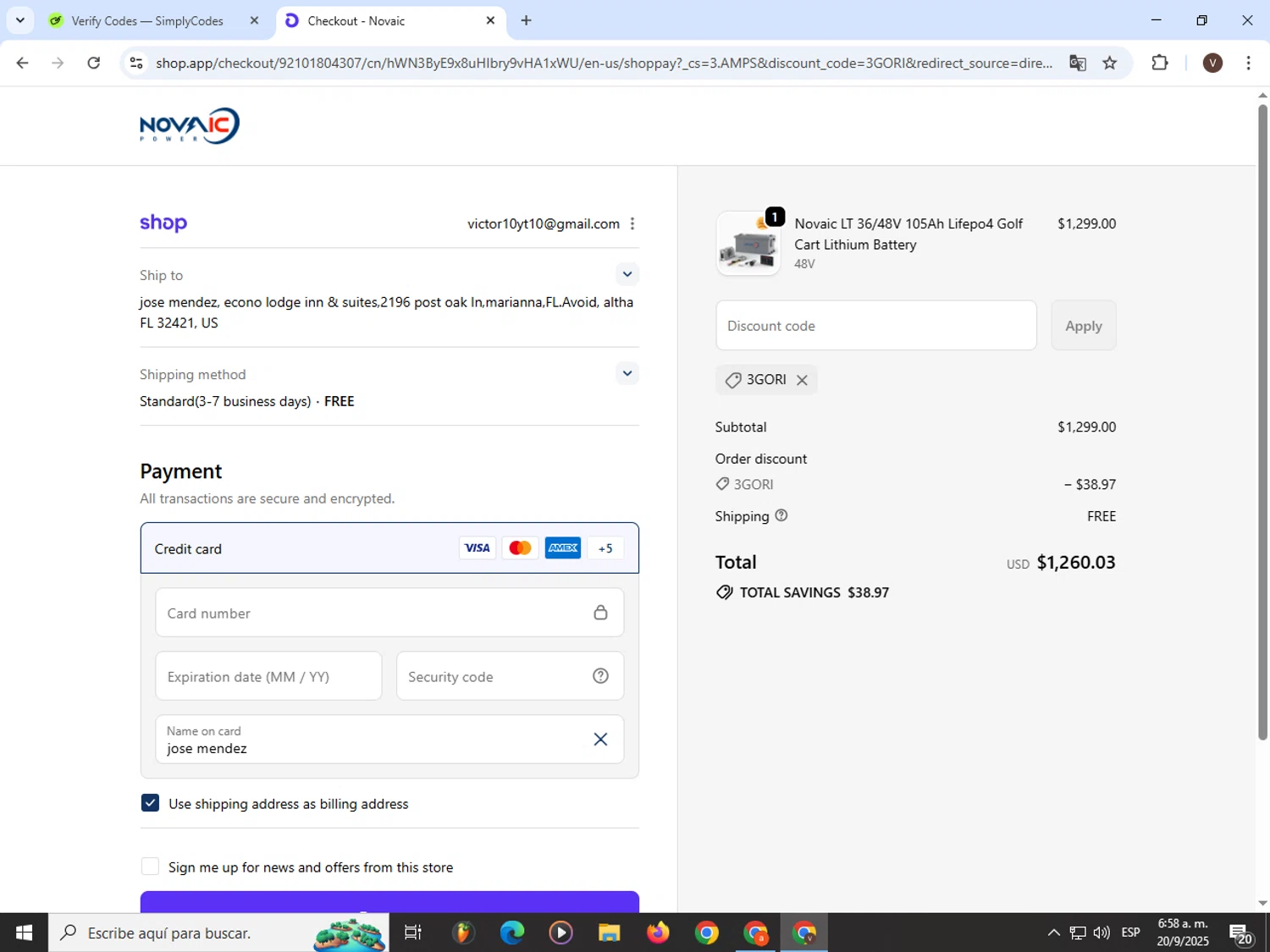
Task: Open a new browser tab
Action: point(527,20)
